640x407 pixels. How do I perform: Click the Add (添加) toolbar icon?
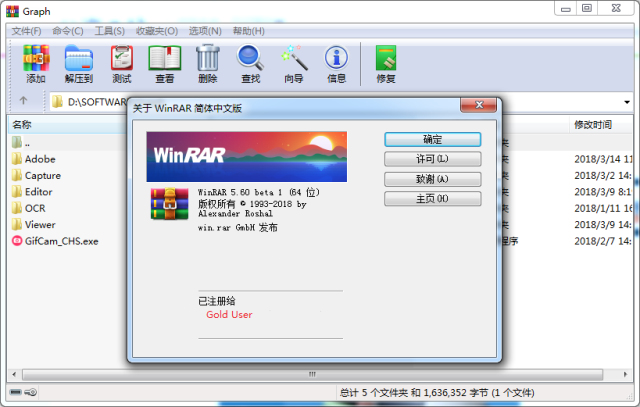36,58
